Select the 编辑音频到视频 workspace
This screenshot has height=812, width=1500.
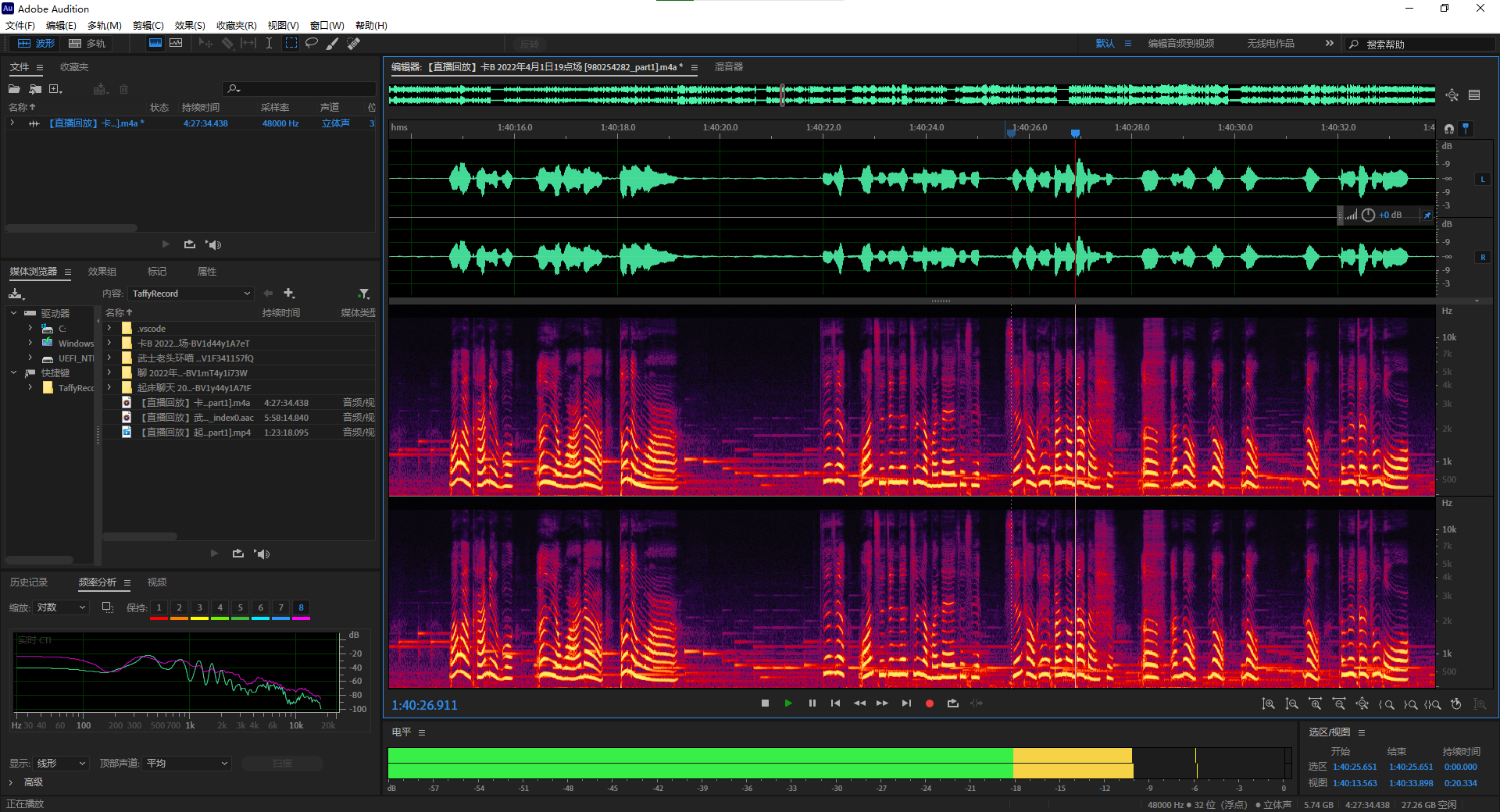point(1181,44)
